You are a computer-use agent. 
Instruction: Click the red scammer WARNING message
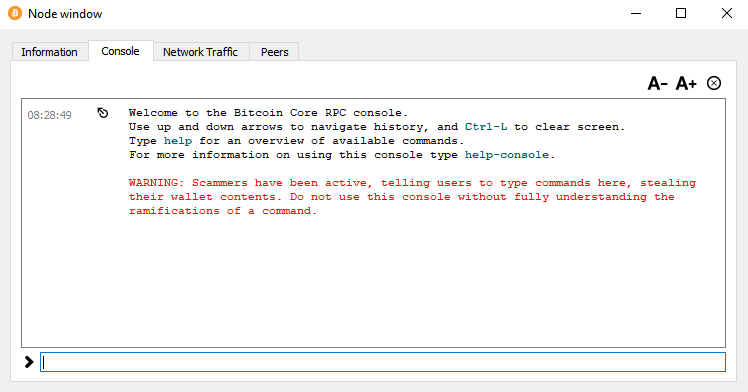[412, 197]
